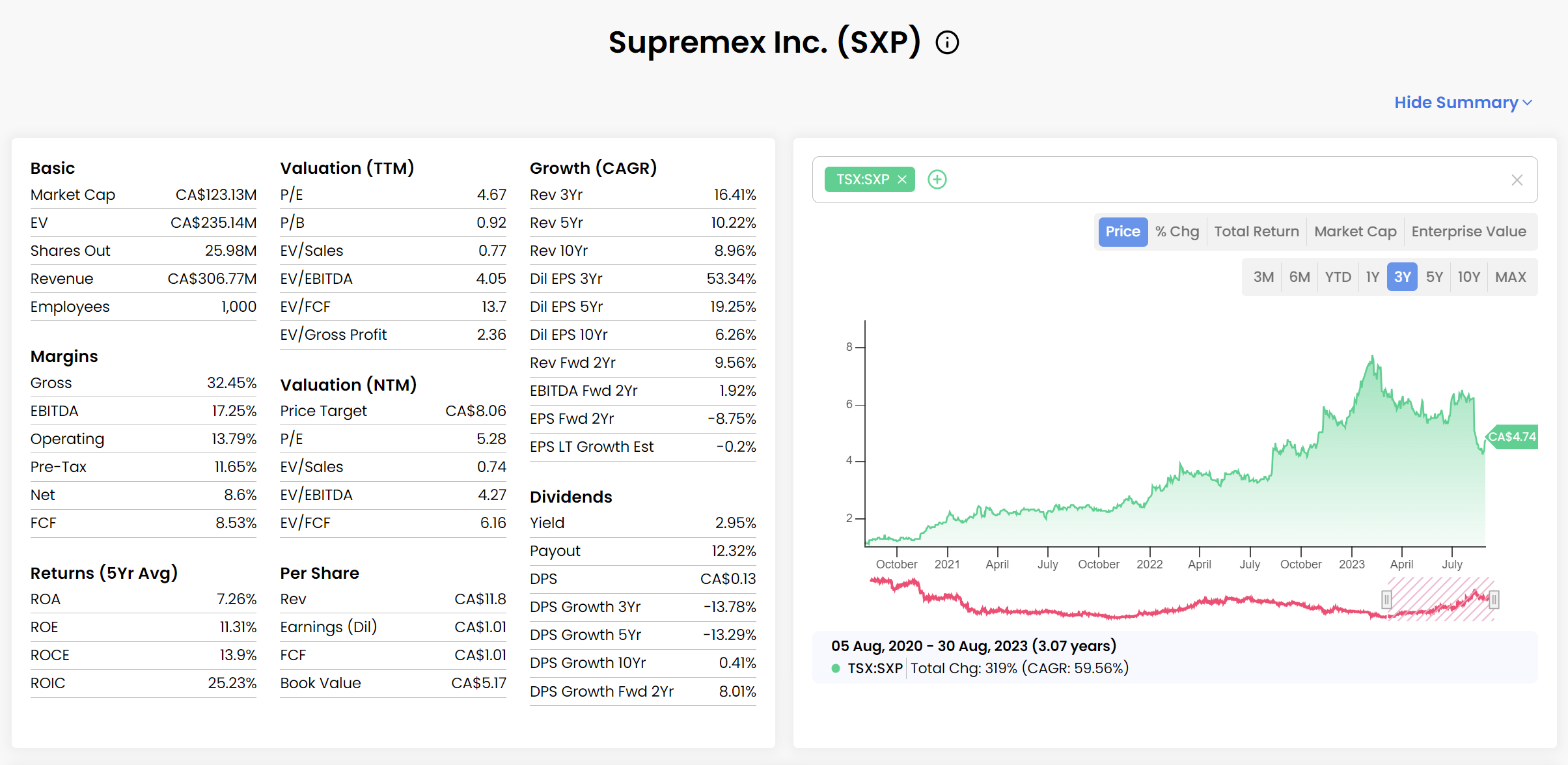Click the EV/Gross Profit row label

coord(333,335)
